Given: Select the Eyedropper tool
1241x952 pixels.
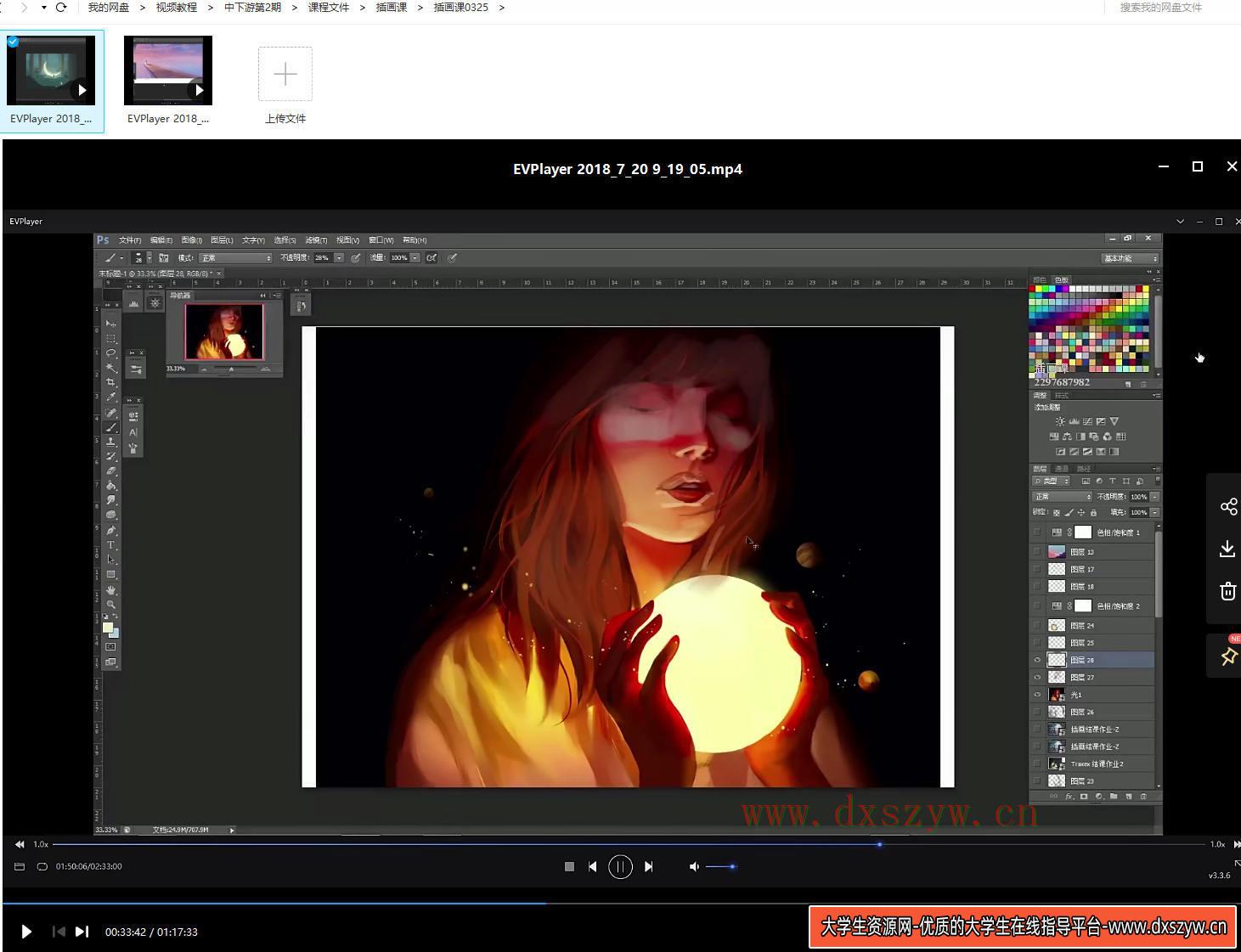Looking at the screenshot, I should coord(110,397).
